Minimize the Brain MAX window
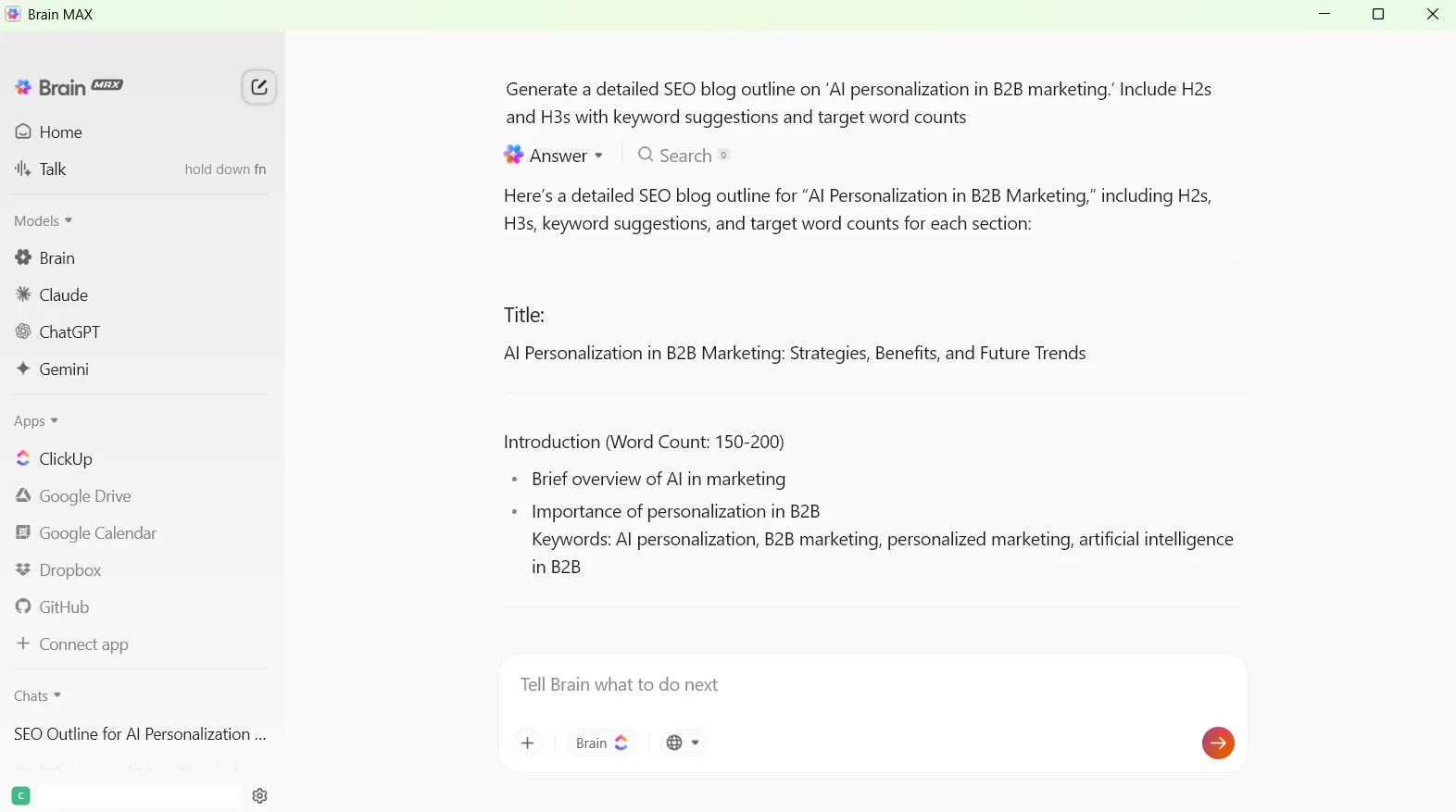1456x812 pixels. click(x=1324, y=14)
